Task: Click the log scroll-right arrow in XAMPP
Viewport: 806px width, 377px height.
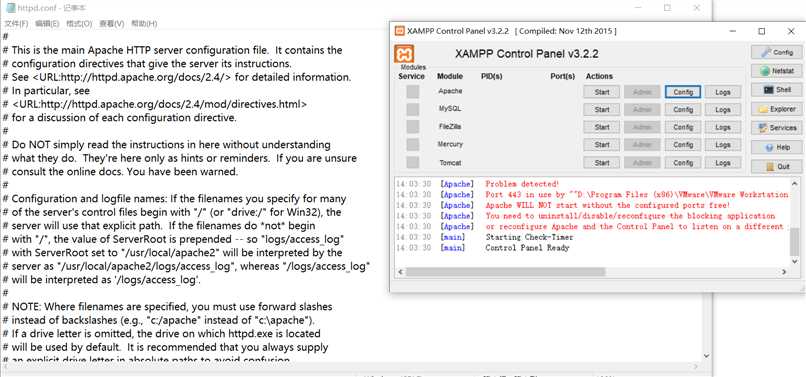Action: [x=784, y=272]
